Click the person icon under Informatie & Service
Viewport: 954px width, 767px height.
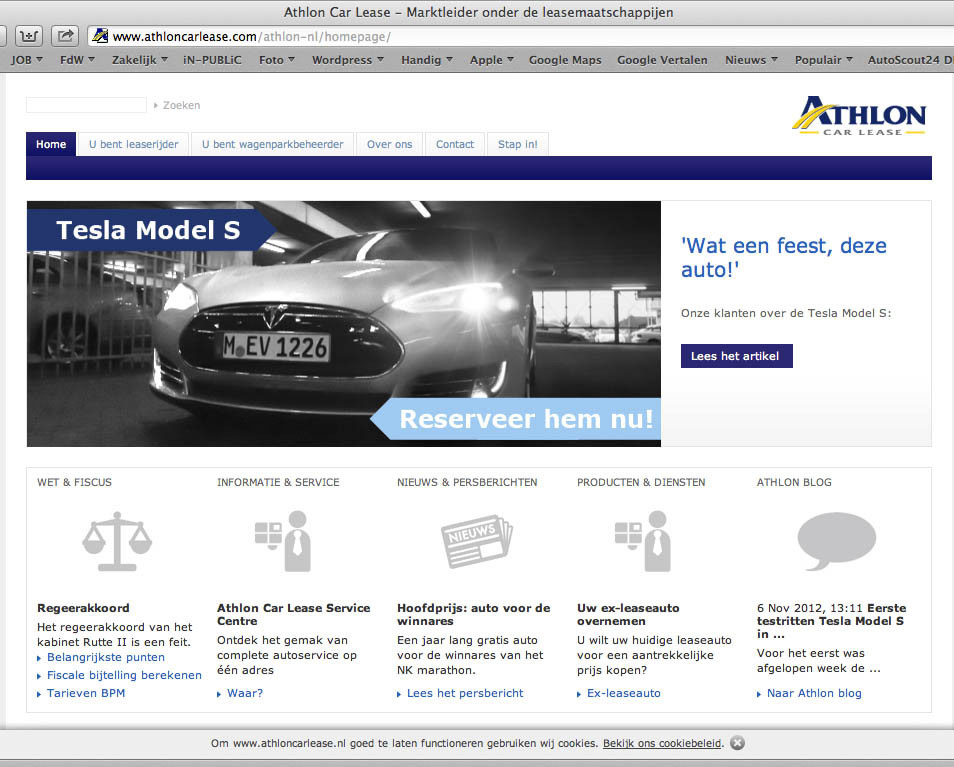click(284, 541)
